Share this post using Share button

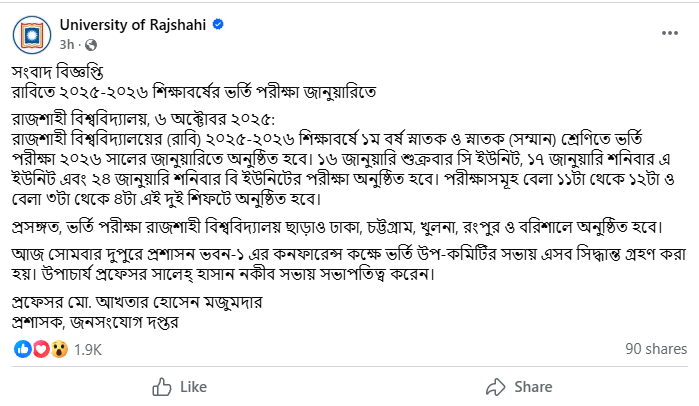(520, 386)
